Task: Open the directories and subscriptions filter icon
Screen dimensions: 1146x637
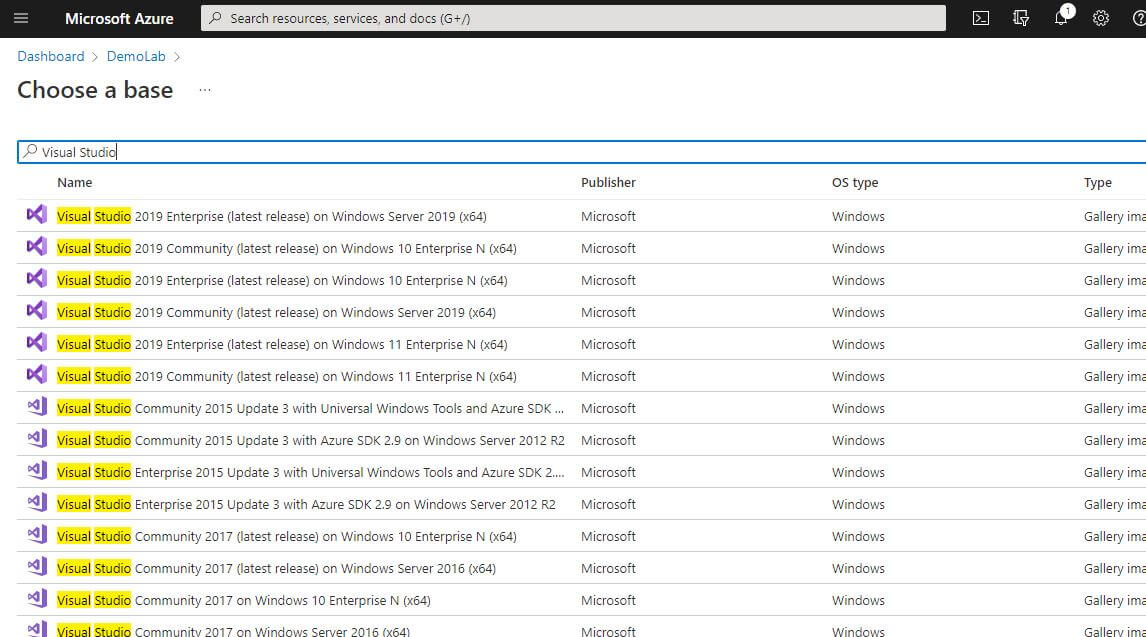Action: tap(1021, 18)
